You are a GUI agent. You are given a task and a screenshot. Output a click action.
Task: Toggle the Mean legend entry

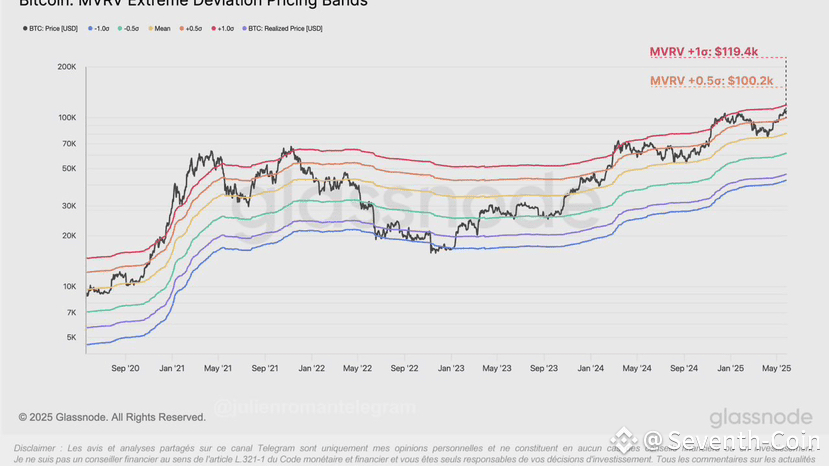tap(159, 29)
